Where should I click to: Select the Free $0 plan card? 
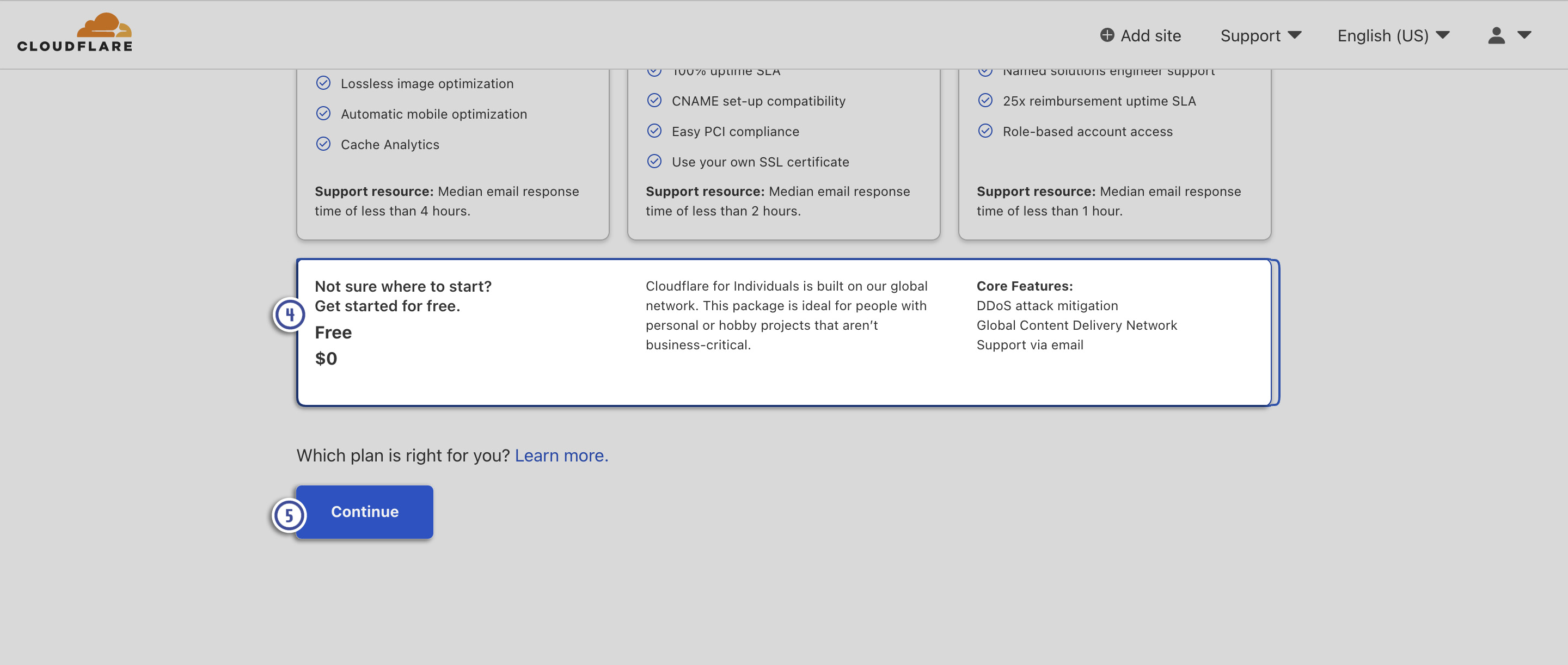784,333
